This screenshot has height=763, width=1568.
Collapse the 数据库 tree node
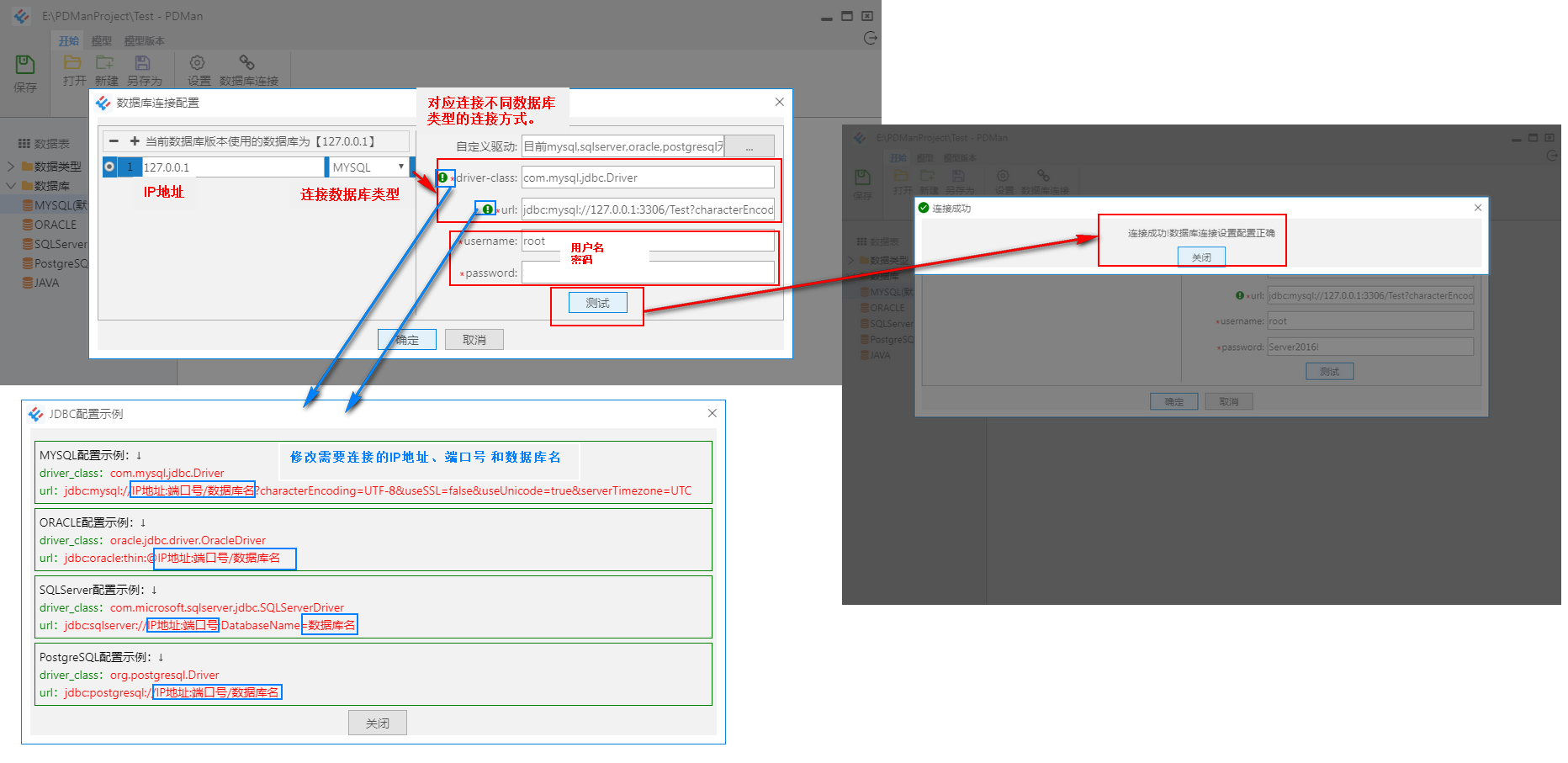(10, 186)
